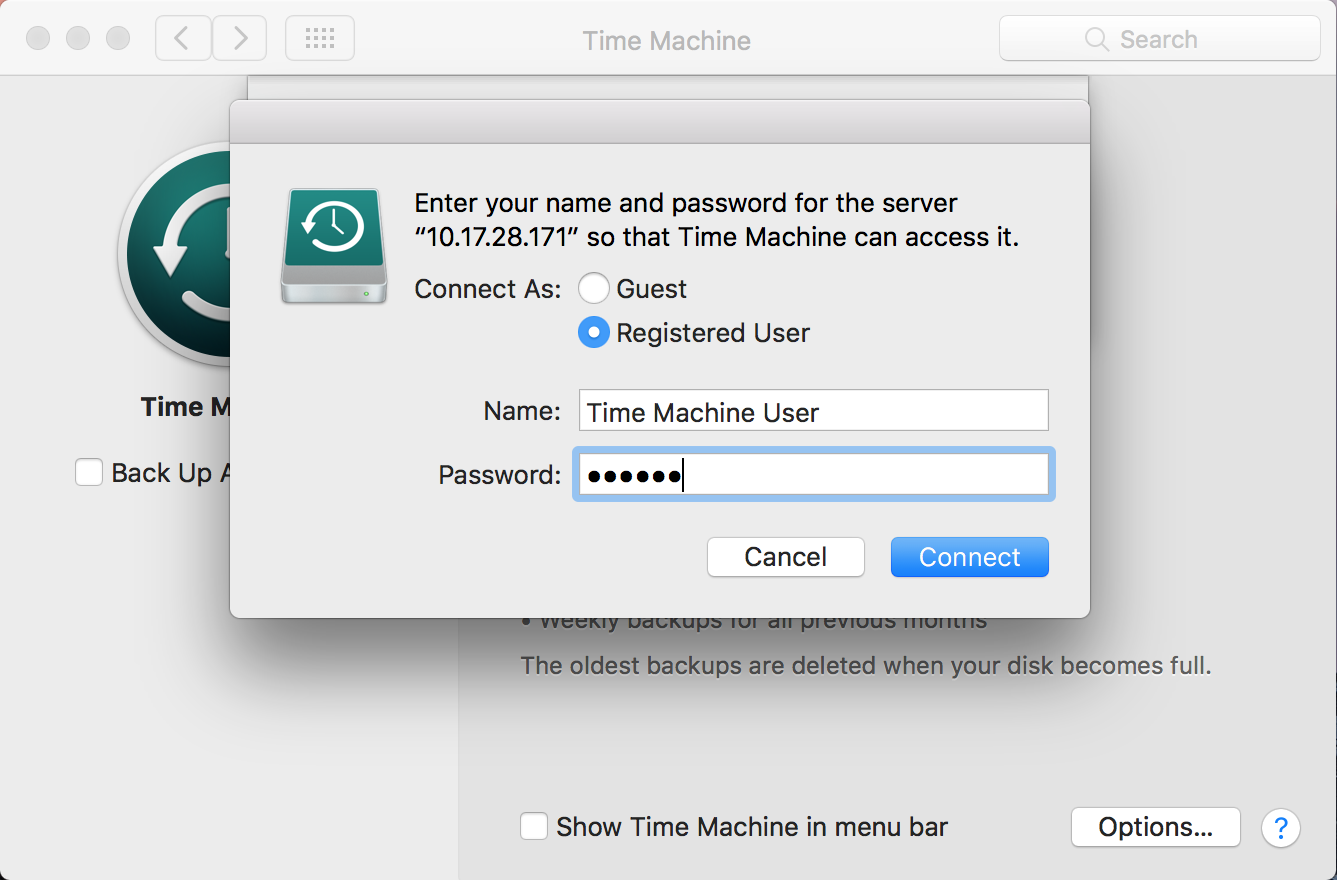Go forward with the right chevron button

[240, 39]
